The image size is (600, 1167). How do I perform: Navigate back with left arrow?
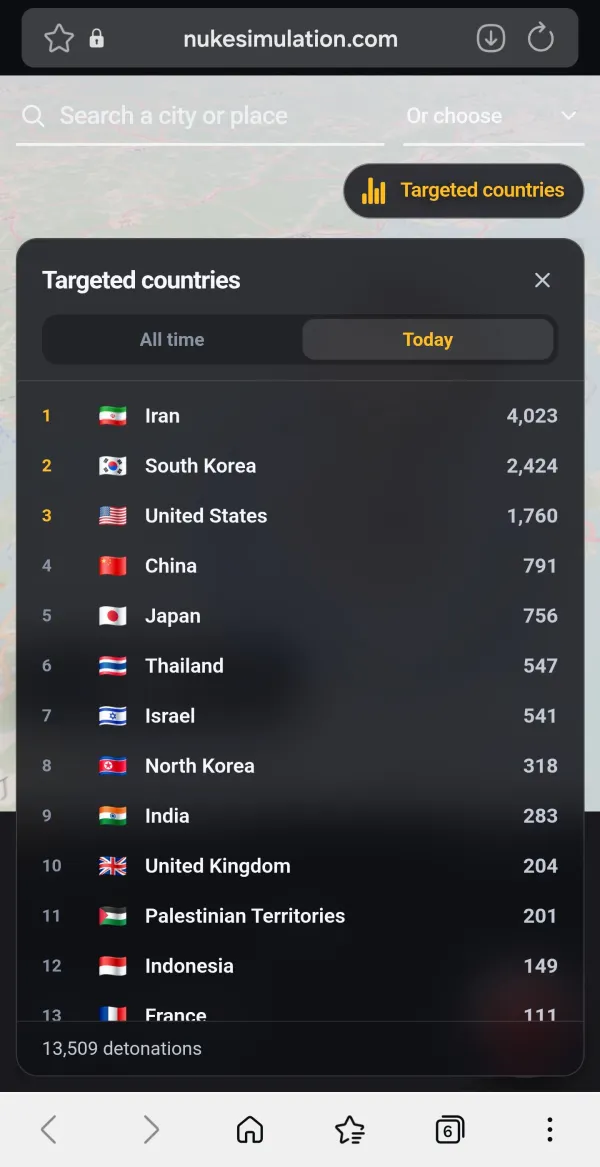[x=48, y=1130]
